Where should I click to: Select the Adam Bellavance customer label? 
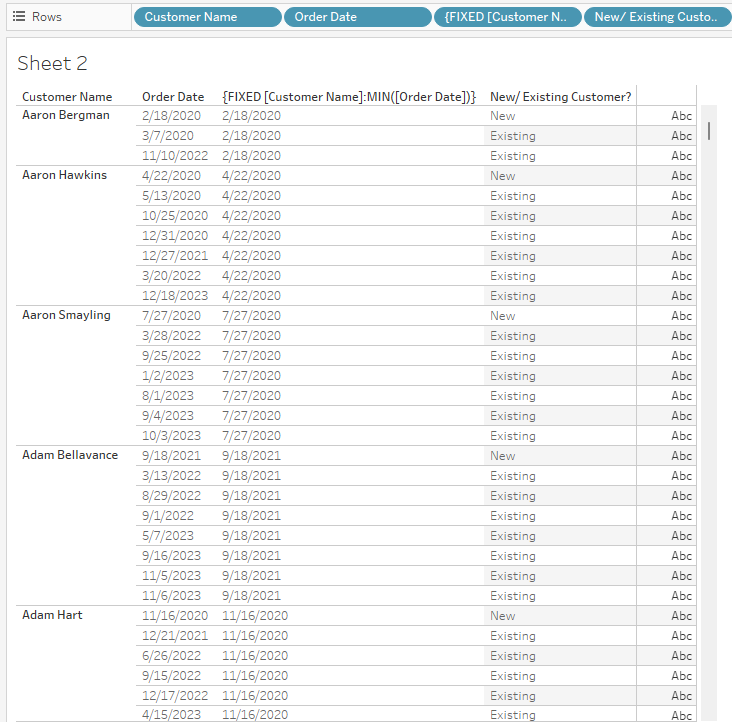pos(70,455)
